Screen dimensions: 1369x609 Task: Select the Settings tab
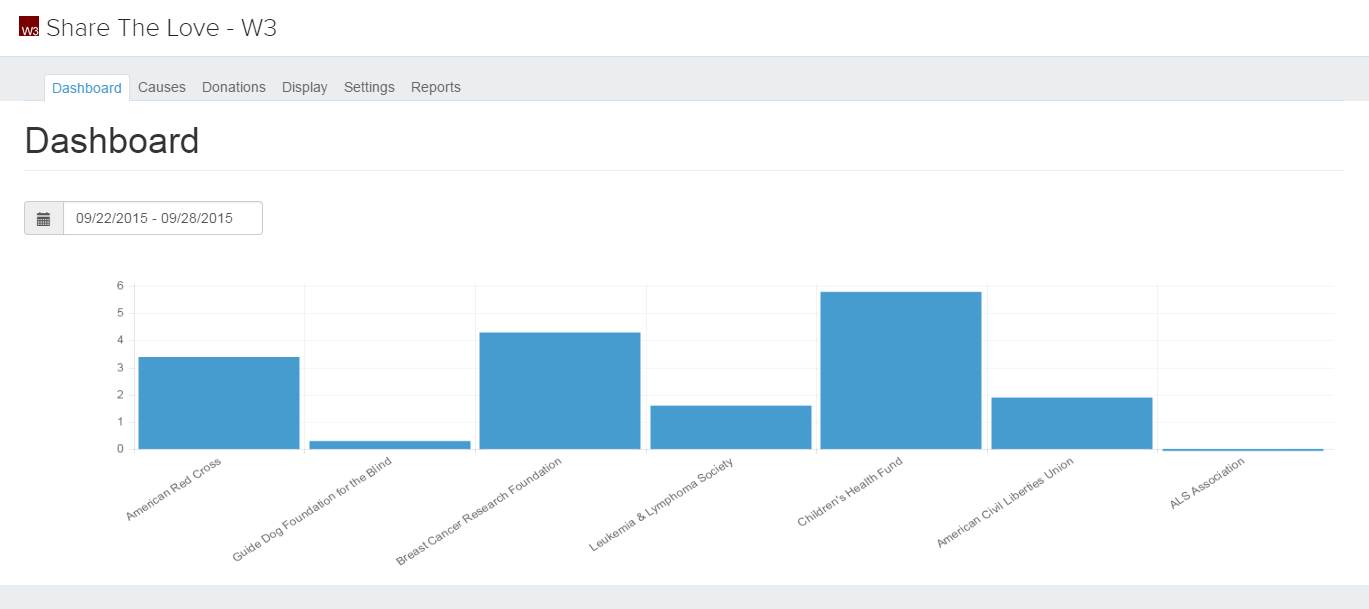click(369, 87)
